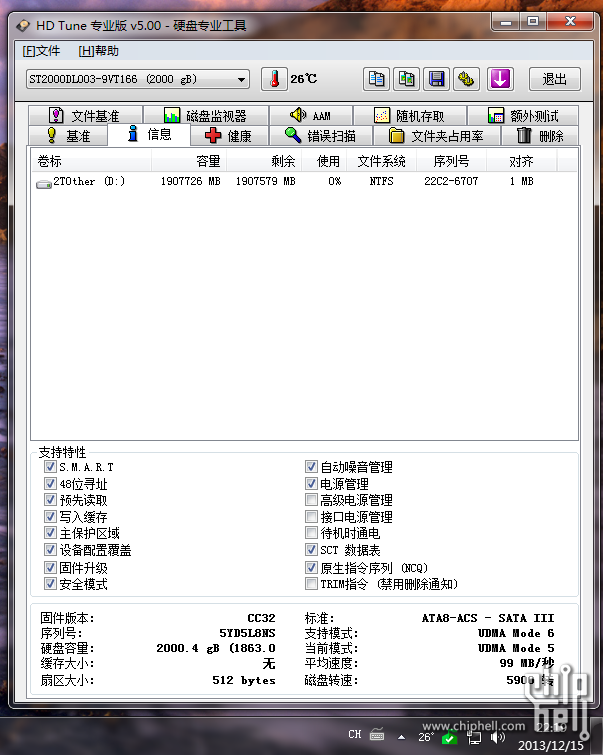This screenshot has width=603, height=755.
Task: Toggle 待机时通电 checkbox
Action: pyautogui.click(x=311, y=533)
